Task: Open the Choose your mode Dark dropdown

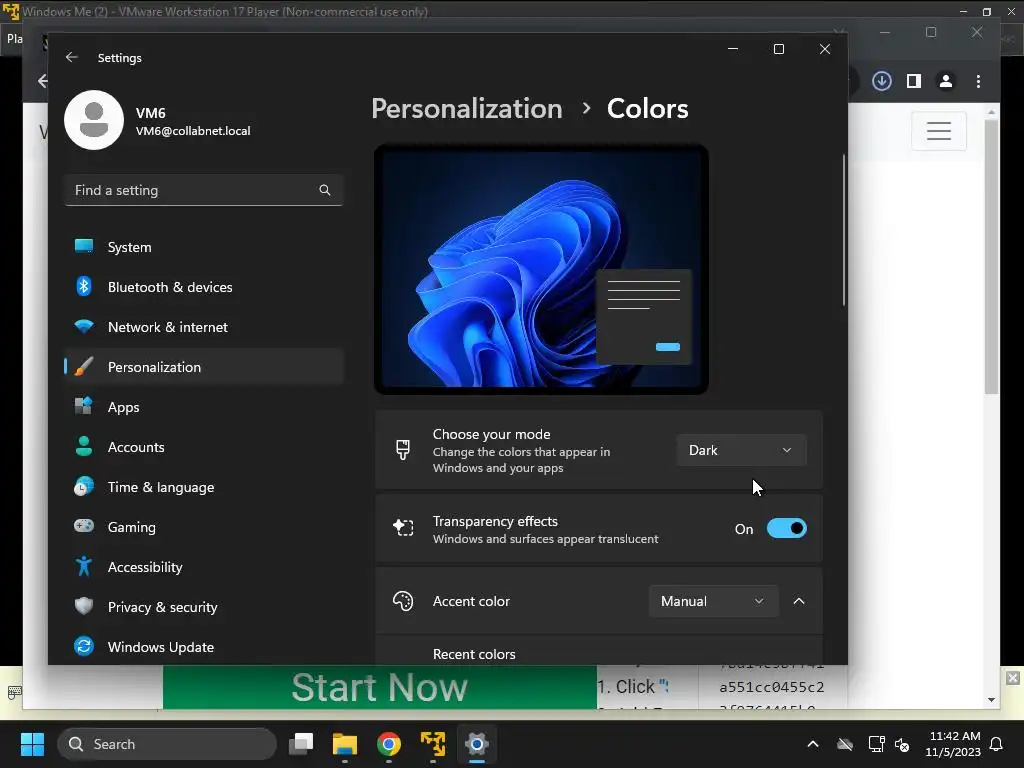Action: [741, 450]
